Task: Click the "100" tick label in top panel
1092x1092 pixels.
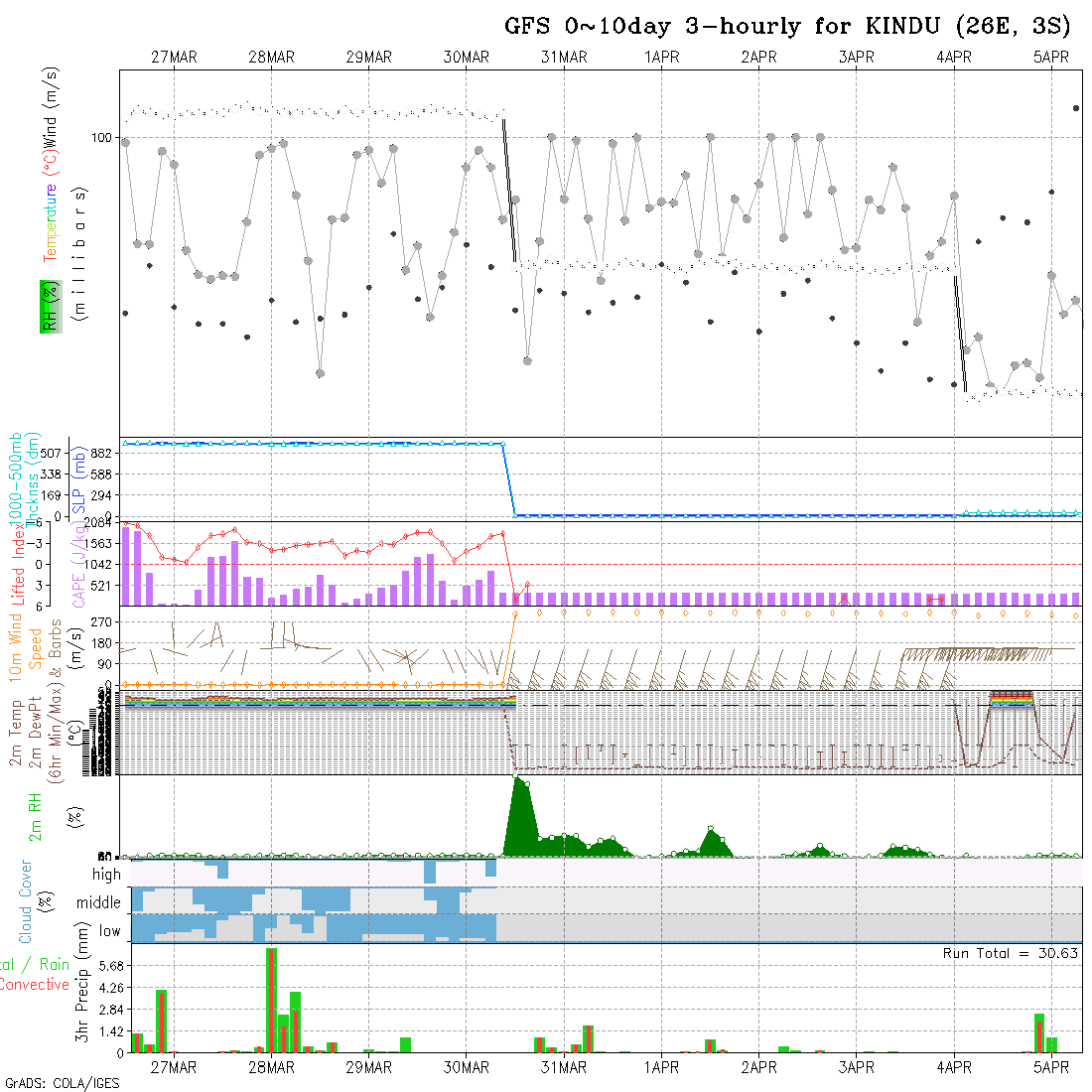Action: tap(102, 137)
